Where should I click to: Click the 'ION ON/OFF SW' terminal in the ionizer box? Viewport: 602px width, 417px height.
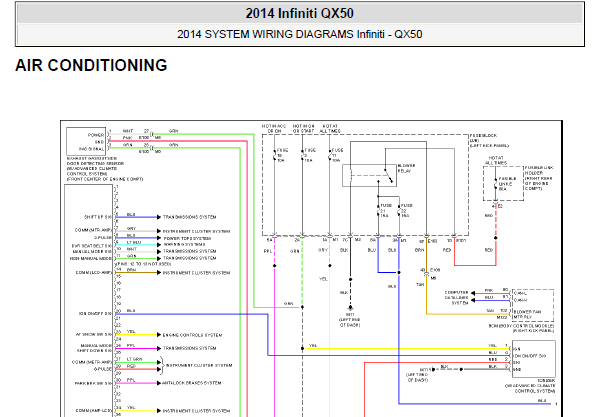(529, 356)
